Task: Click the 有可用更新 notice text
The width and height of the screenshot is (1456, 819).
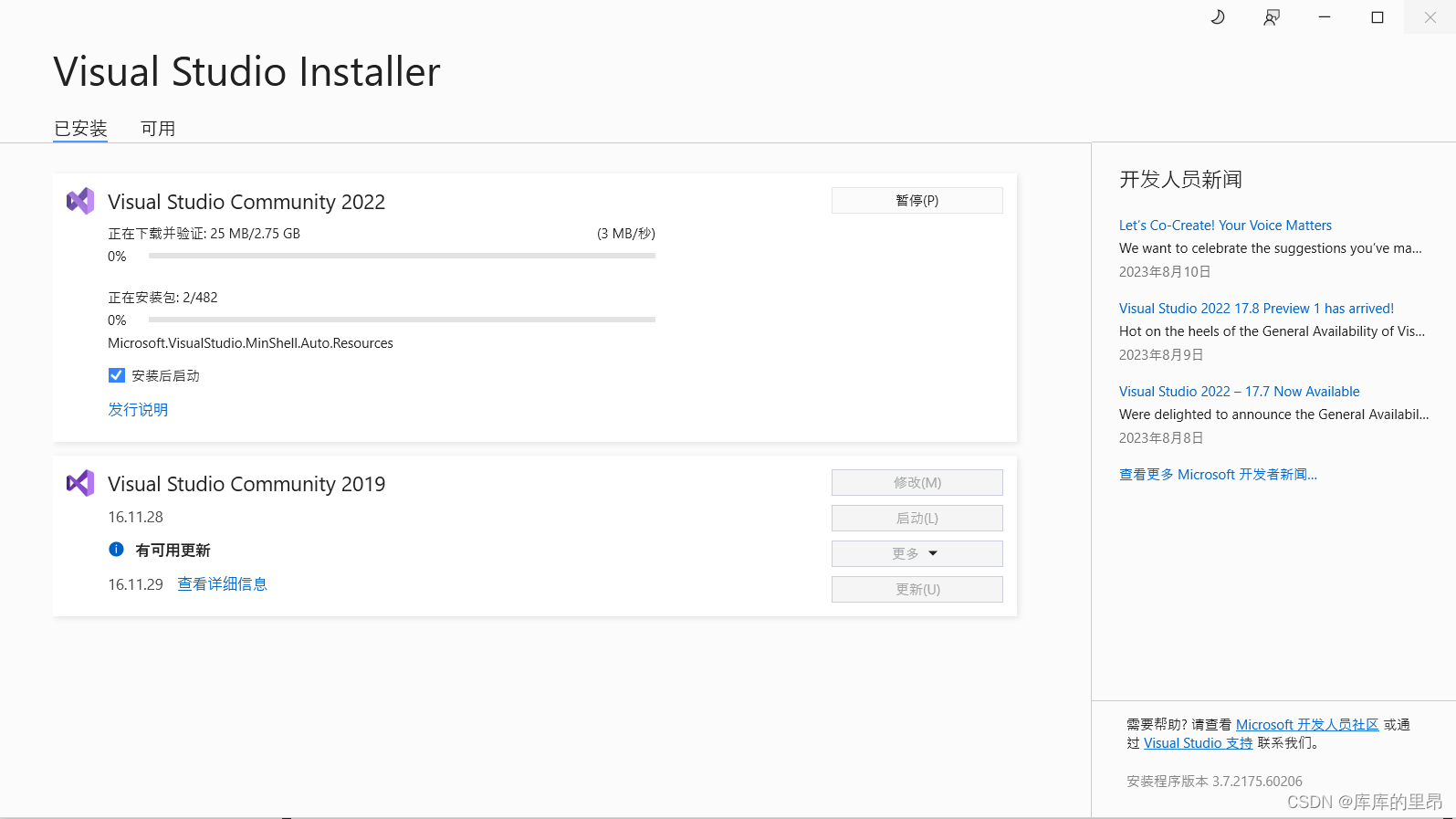Action: (x=173, y=550)
